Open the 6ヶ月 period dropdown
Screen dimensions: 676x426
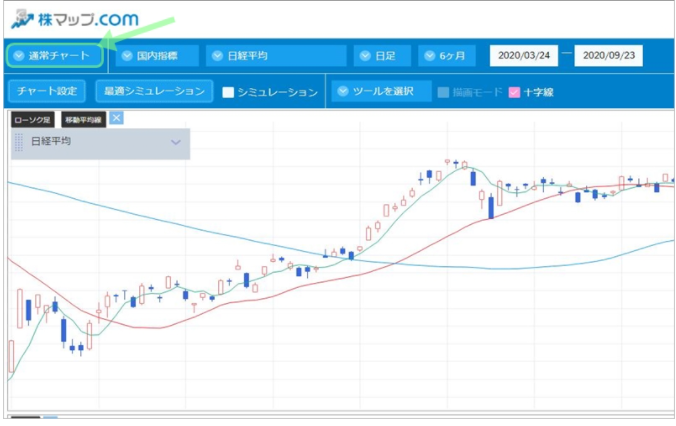pos(447,56)
